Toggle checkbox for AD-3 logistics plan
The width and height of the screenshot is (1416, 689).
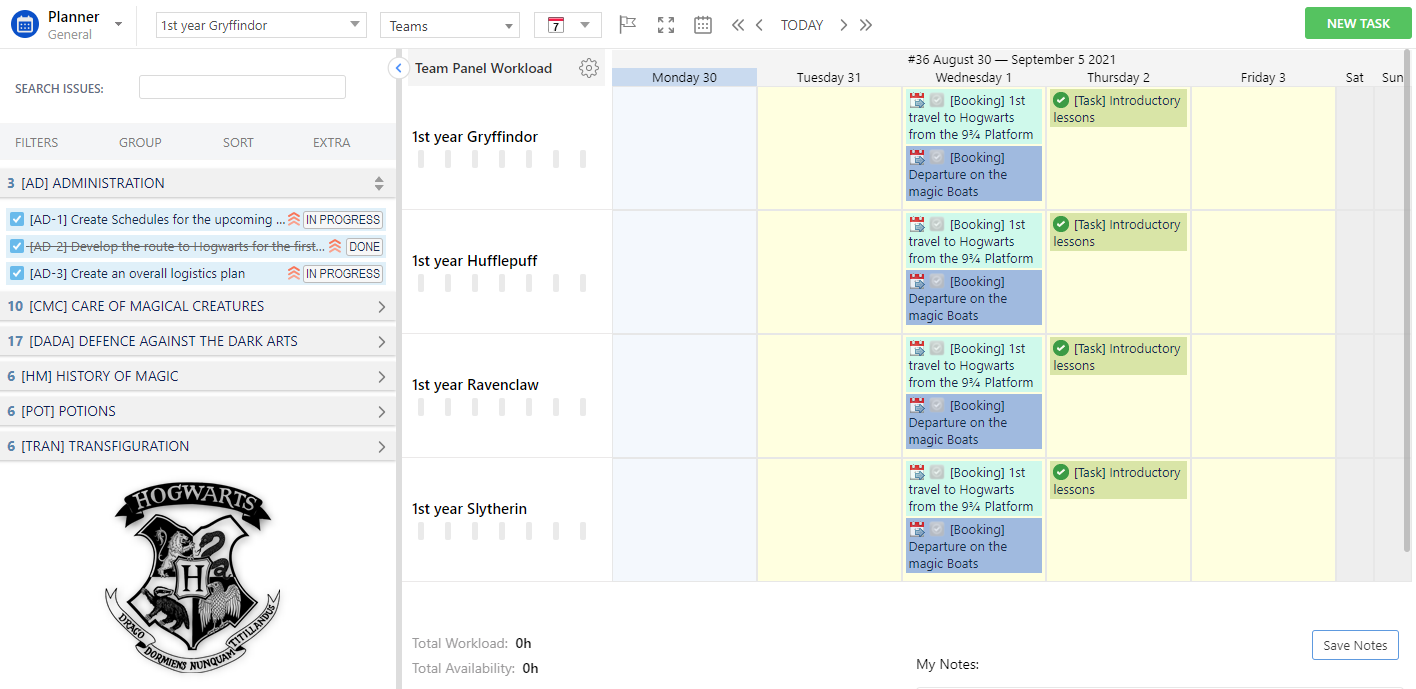click(17, 273)
